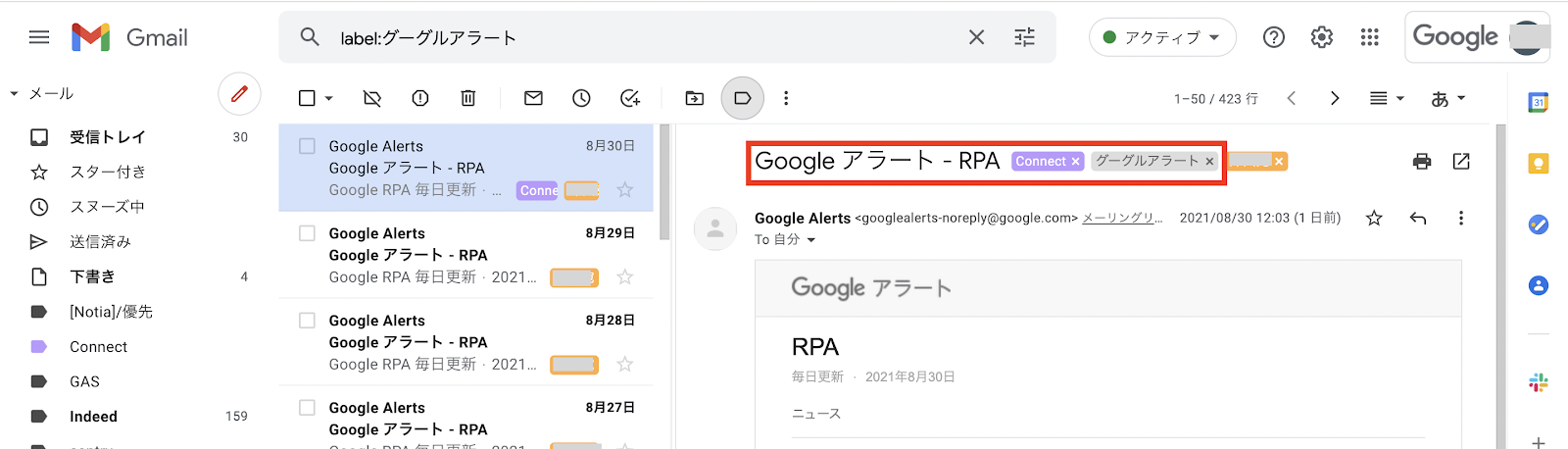Open Google Tasks side panel icon
Screen dimensions: 1568x449
1539,224
